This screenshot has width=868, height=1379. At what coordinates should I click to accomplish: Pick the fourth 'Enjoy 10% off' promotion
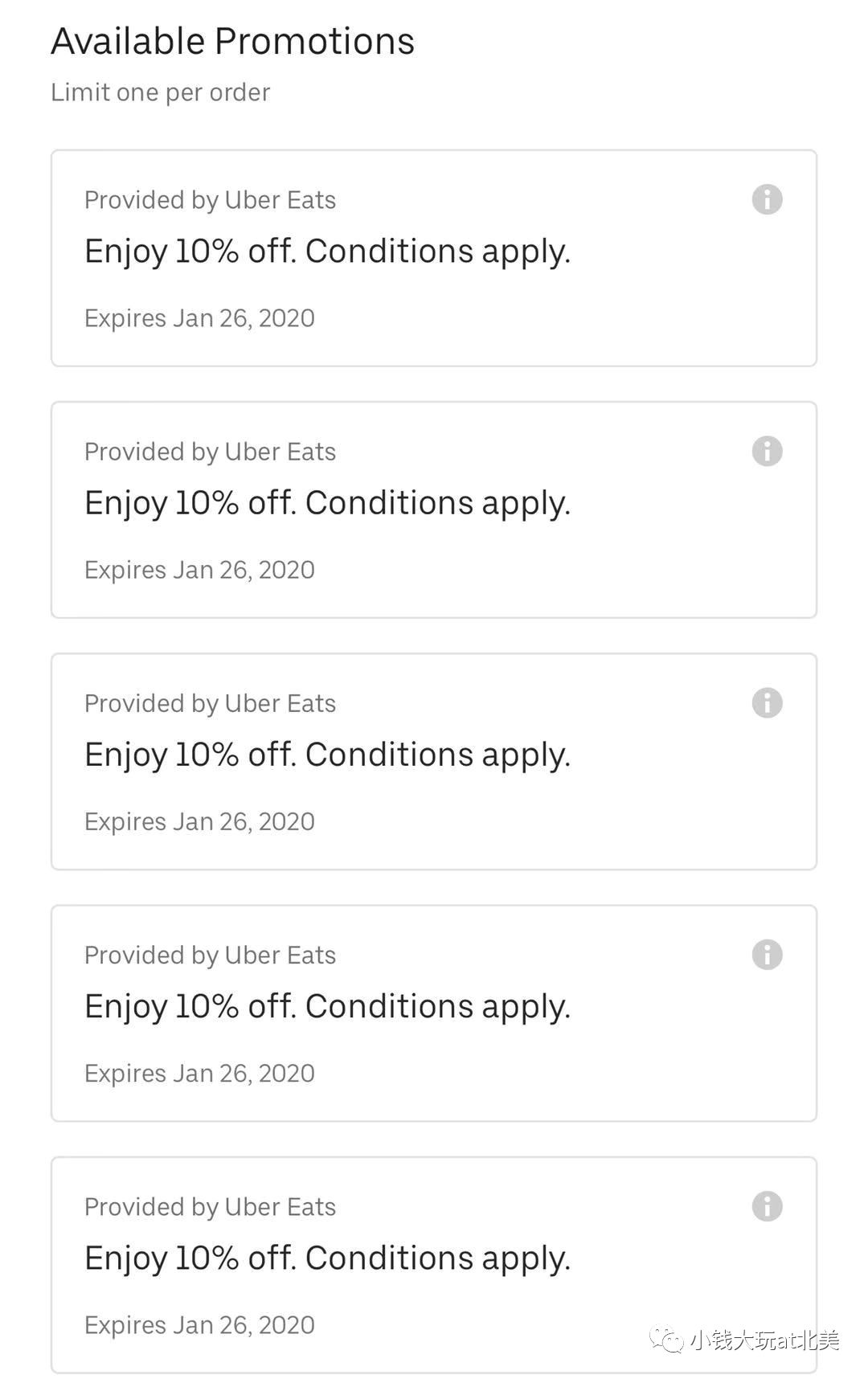(434, 1013)
